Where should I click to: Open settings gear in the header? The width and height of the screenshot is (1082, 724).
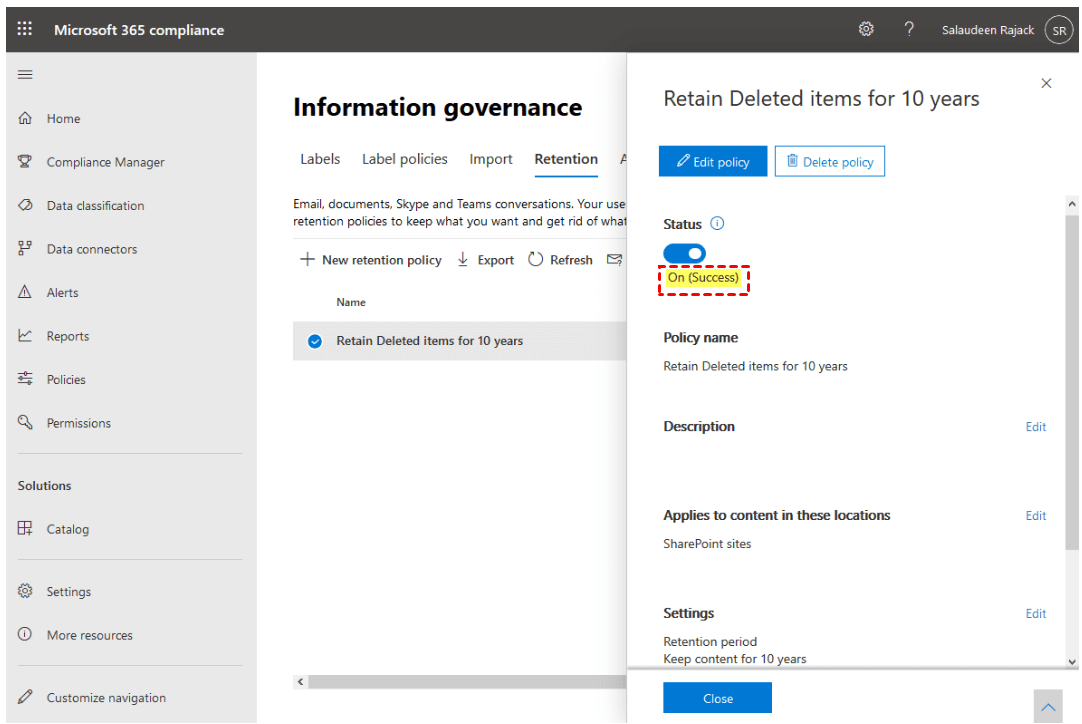tap(866, 30)
